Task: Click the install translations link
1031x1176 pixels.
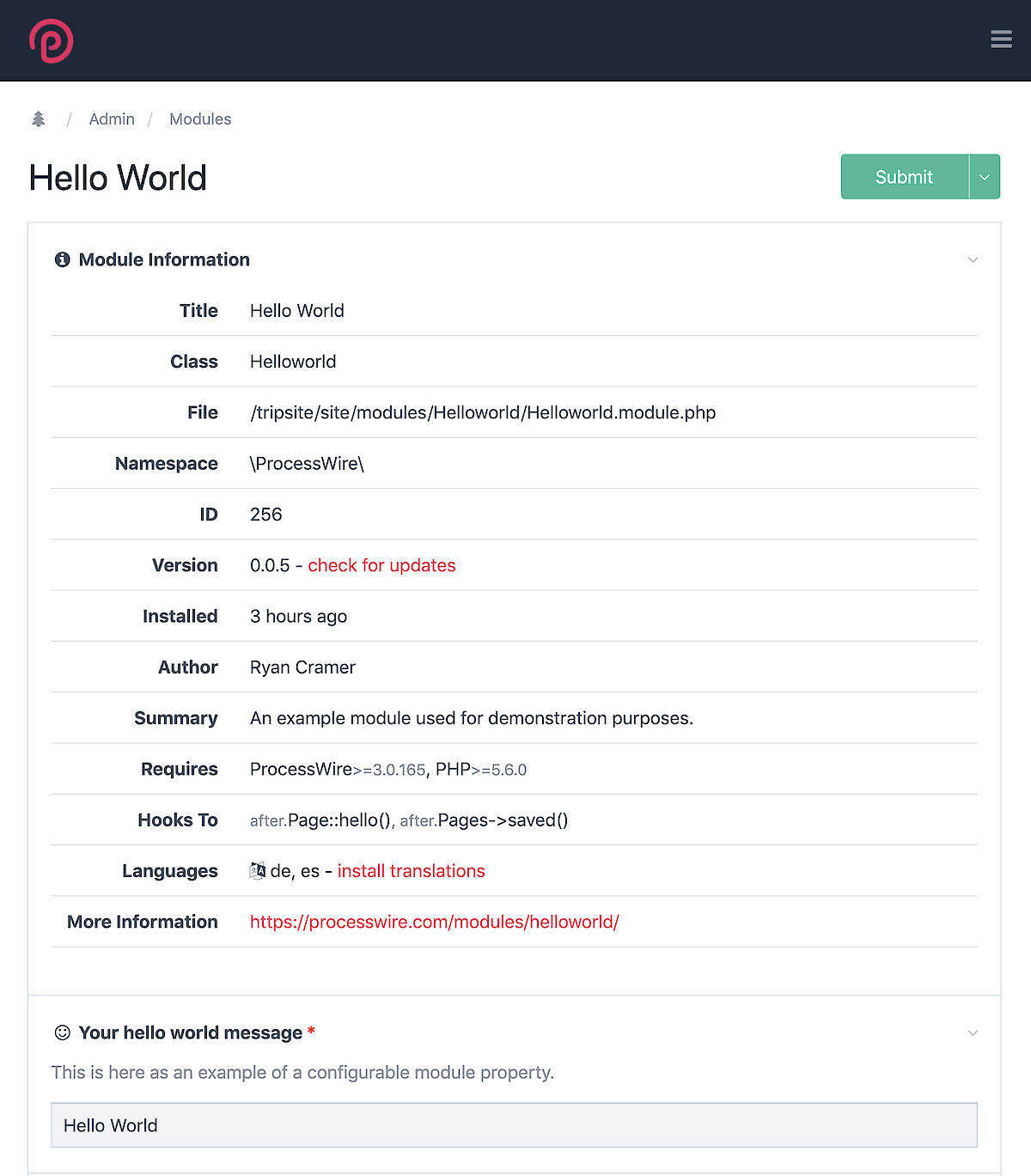Action: coord(412,871)
